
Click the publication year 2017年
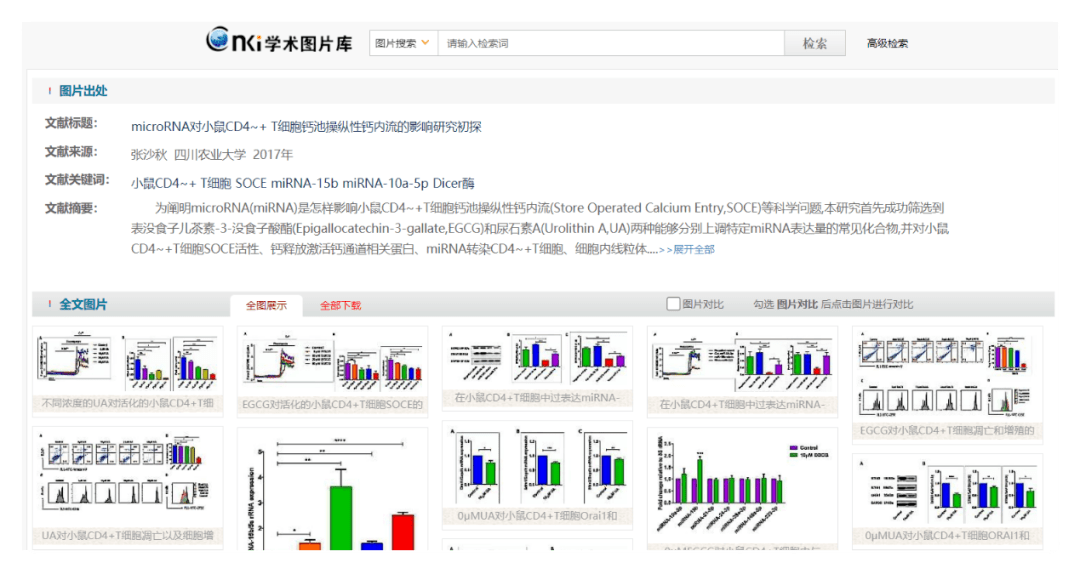click(273, 154)
